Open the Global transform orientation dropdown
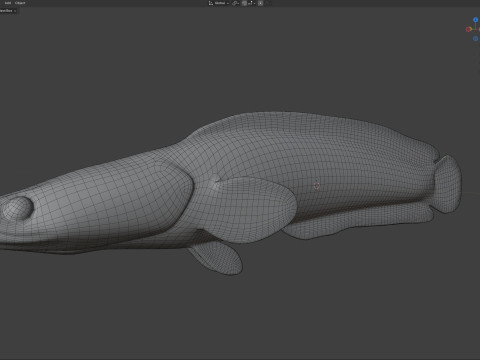This screenshot has width=480, height=360. click(219, 3)
